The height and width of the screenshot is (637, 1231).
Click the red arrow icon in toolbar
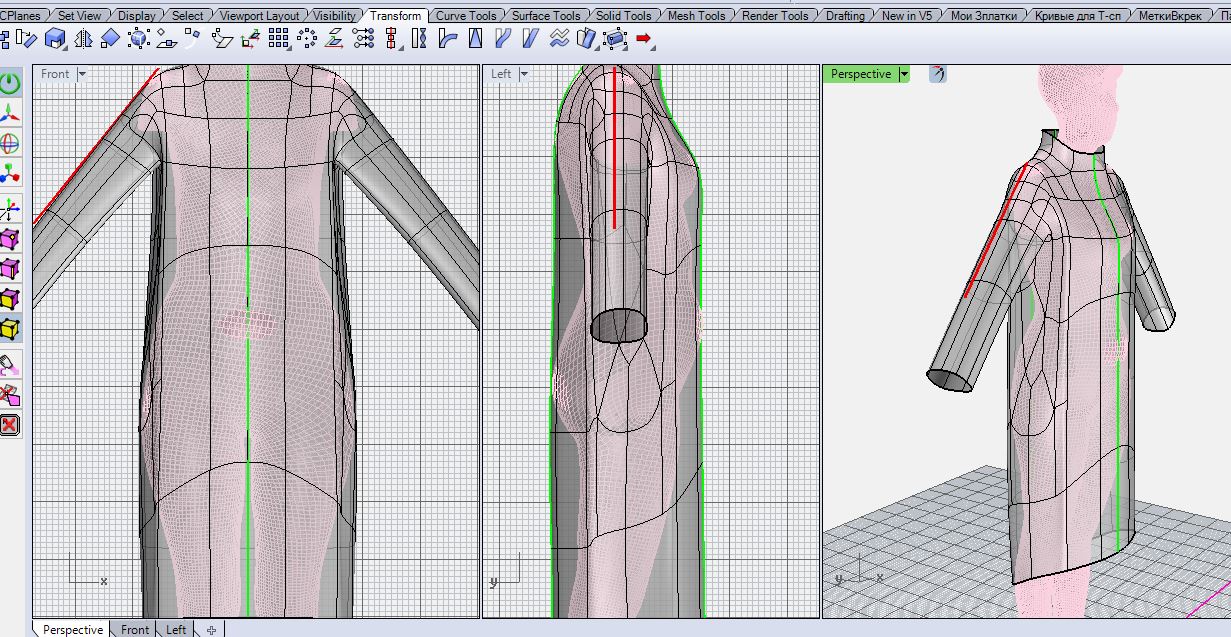pyautogui.click(x=644, y=39)
